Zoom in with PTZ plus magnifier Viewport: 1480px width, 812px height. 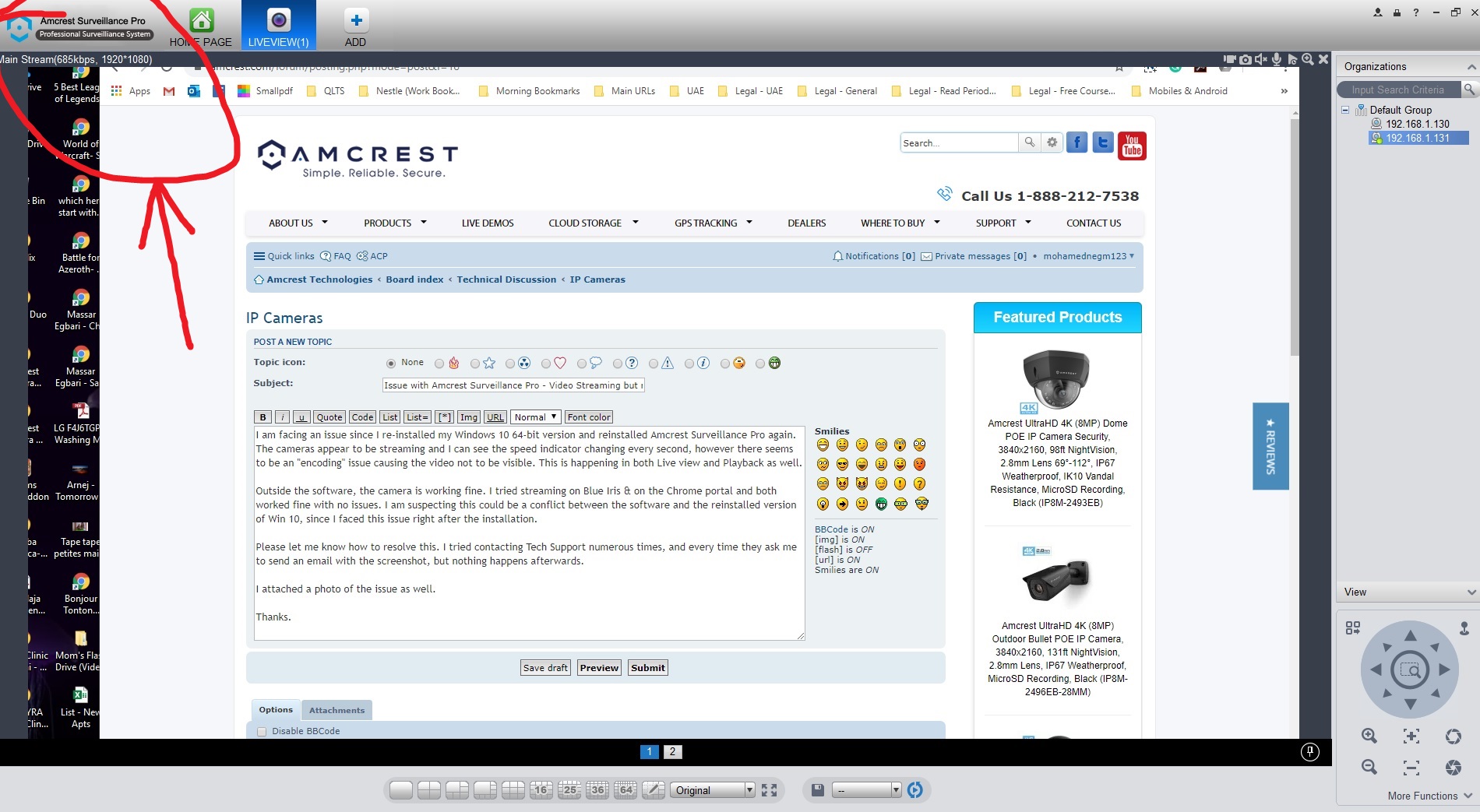1369,736
